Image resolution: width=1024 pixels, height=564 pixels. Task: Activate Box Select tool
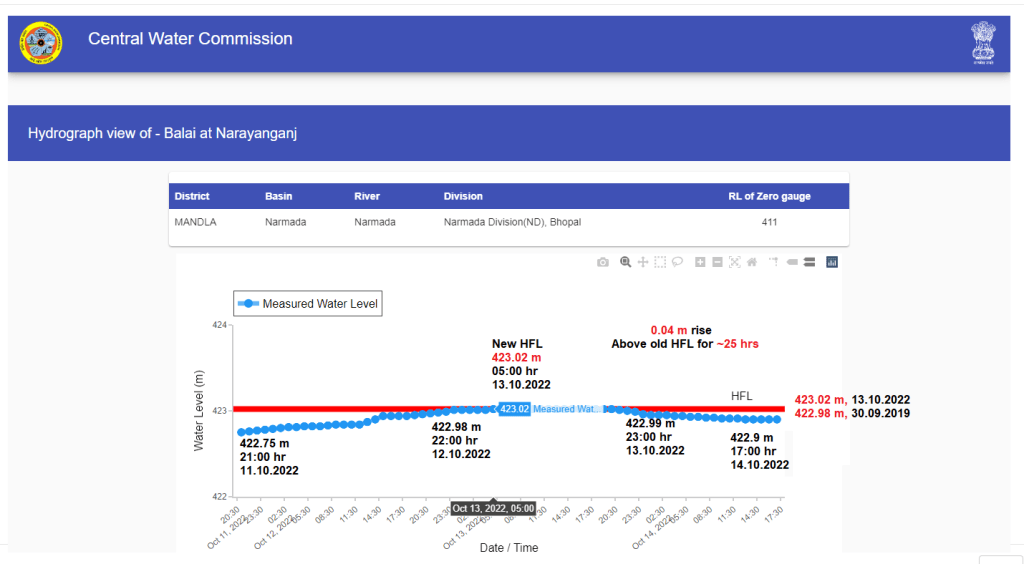[x=660, y=262]
